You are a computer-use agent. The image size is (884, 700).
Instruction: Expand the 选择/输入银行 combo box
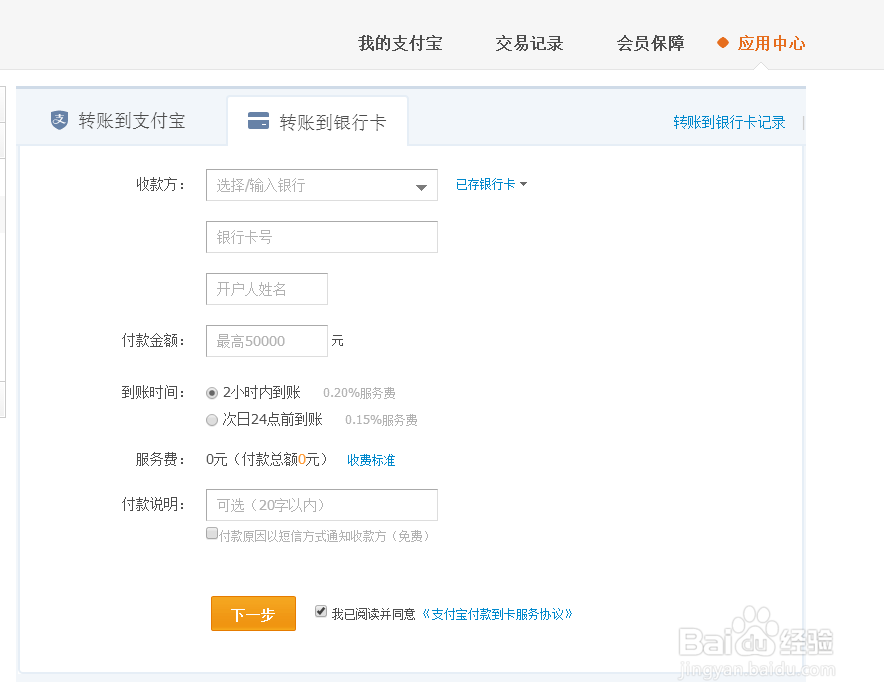click(x=322, y=185)
